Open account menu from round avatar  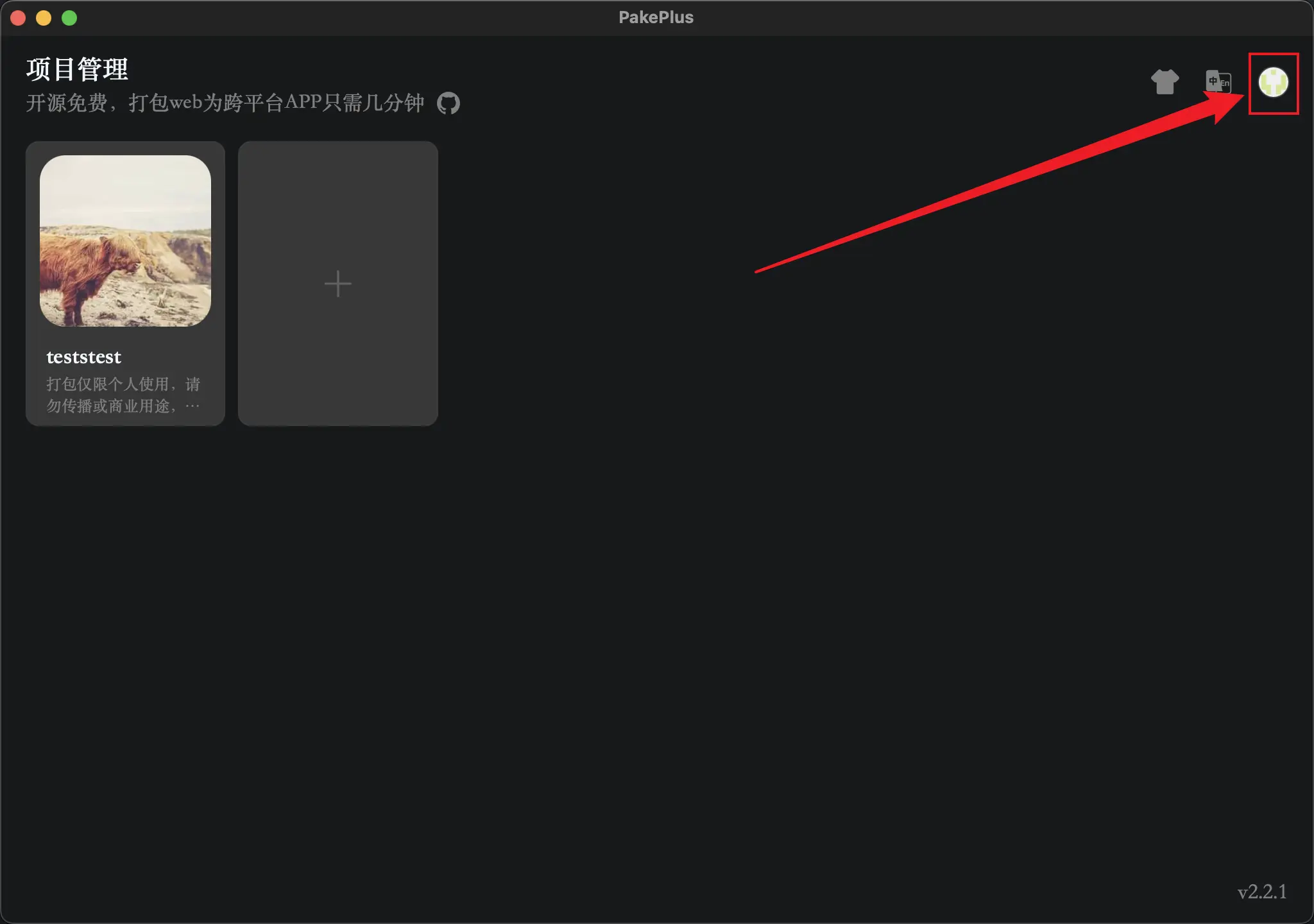click(1274, 83)
